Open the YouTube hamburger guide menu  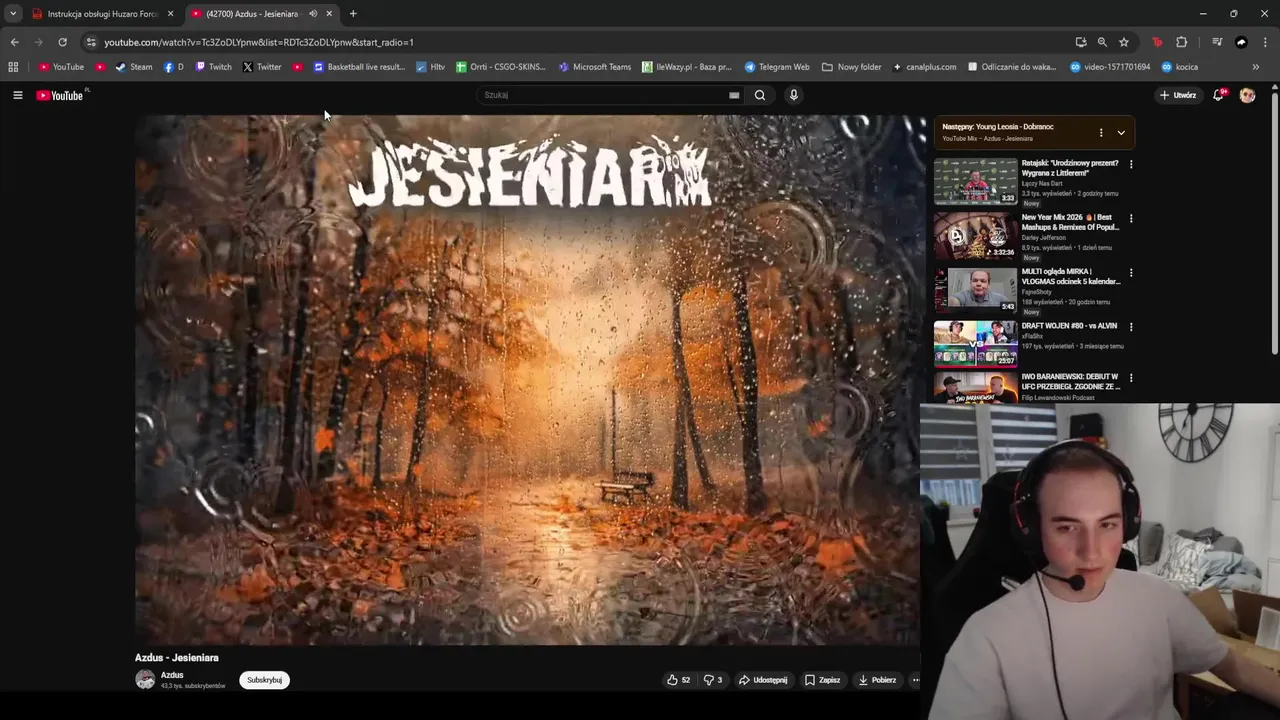(x=17, y=95)
